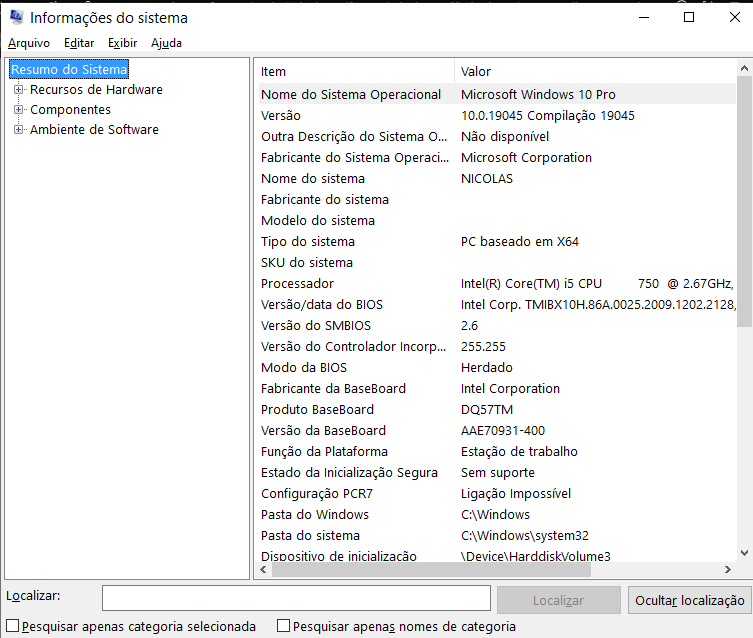Select Fabricante do sistema row
The width and height of the screenshot is (753, 638).
[497, 200]
